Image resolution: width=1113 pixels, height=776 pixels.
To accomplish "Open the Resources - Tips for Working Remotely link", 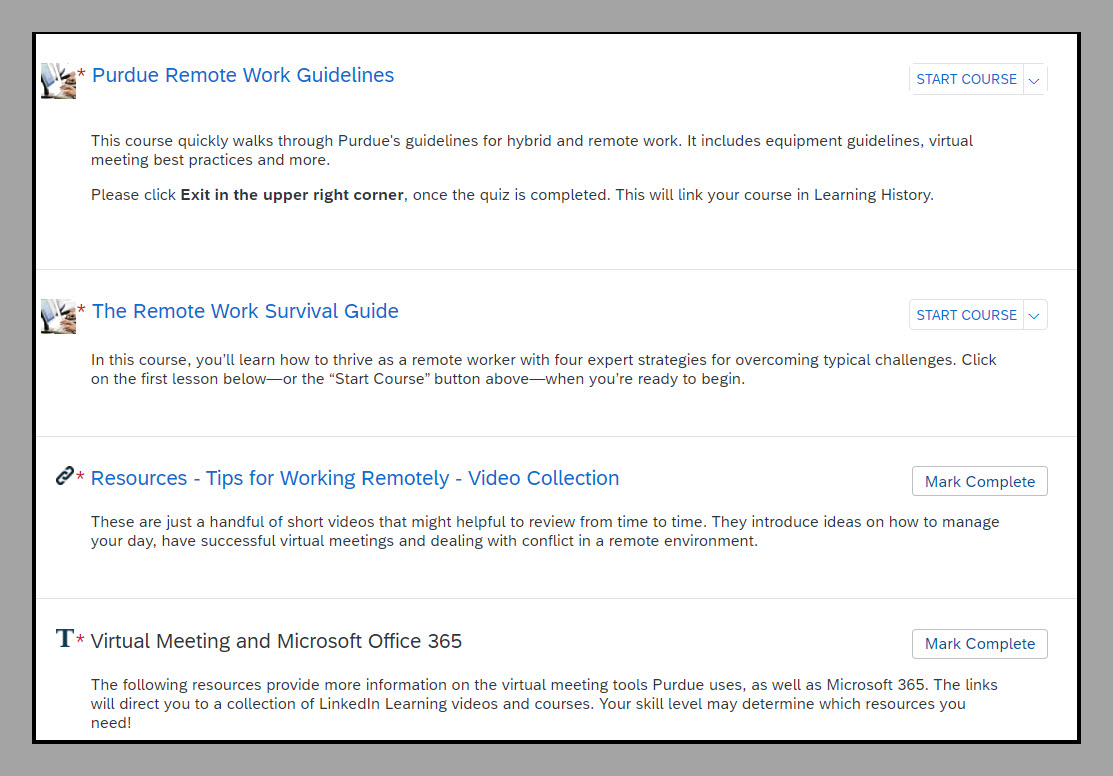I will (x=355, y=478).
